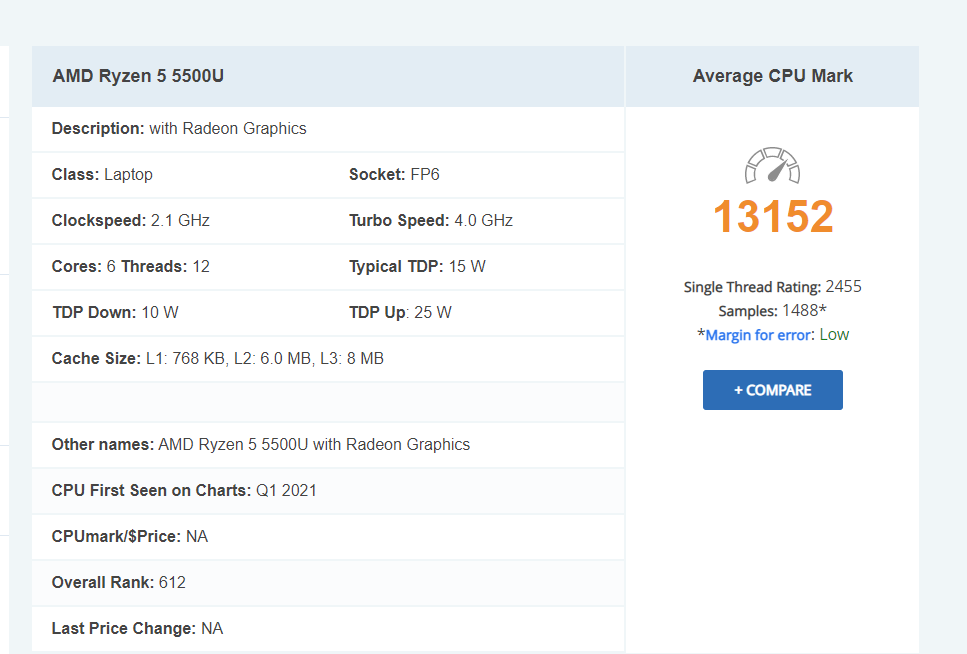Select the Other names row text

tap(261, 444)
